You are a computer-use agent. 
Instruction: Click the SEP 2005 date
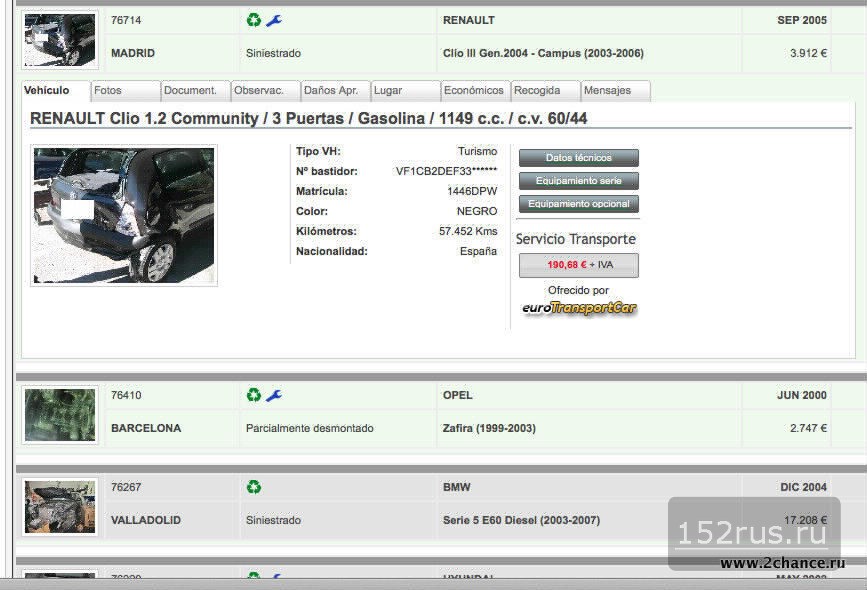802,20
